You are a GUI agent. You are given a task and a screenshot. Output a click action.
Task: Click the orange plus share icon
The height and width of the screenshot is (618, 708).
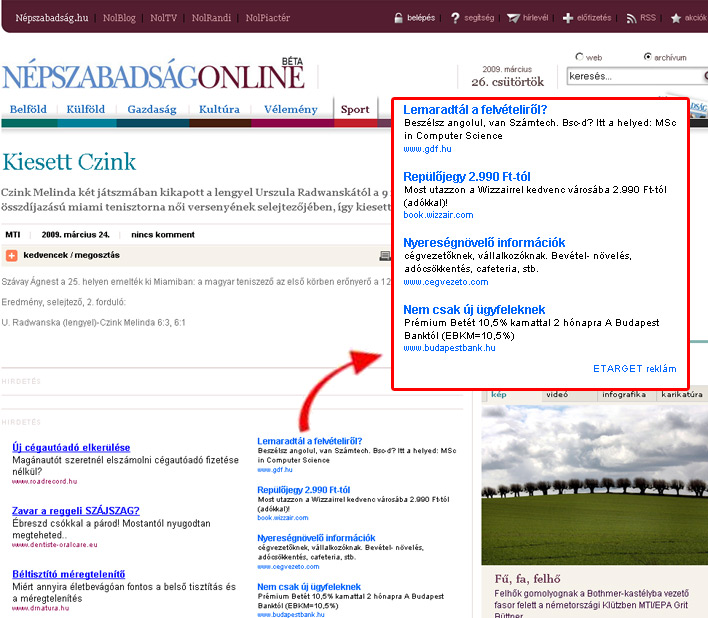[12, 256]
